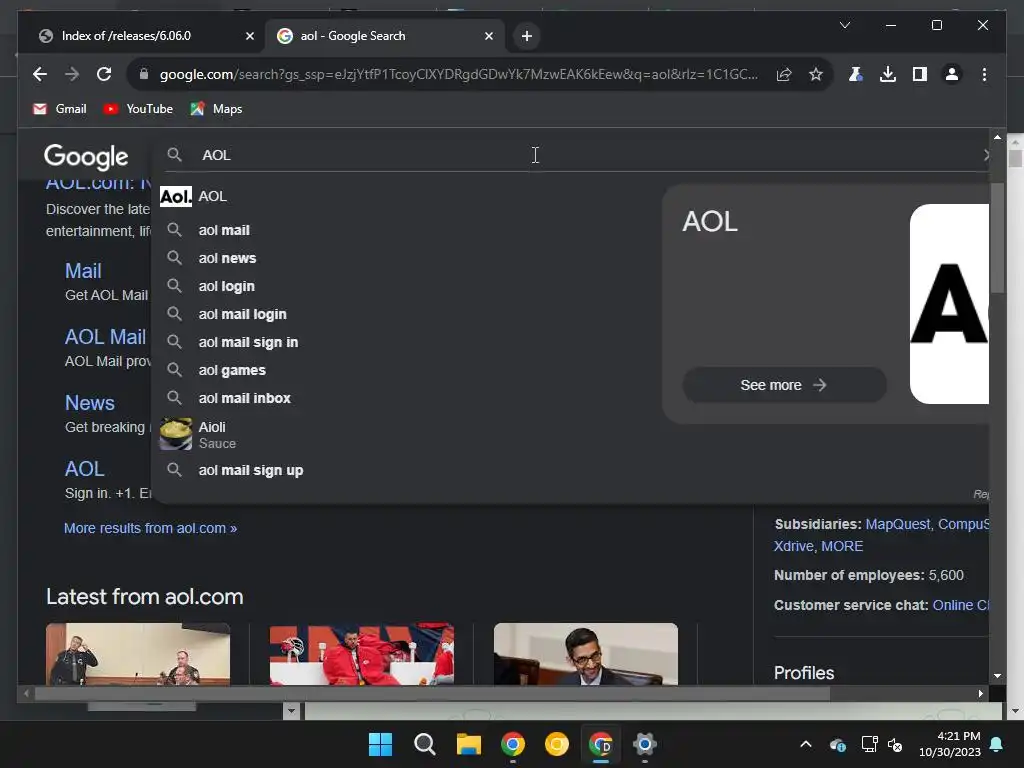Open Chrome Dev from the taskbar
The width and height of the screenshot is (1024, 768).
601,744
